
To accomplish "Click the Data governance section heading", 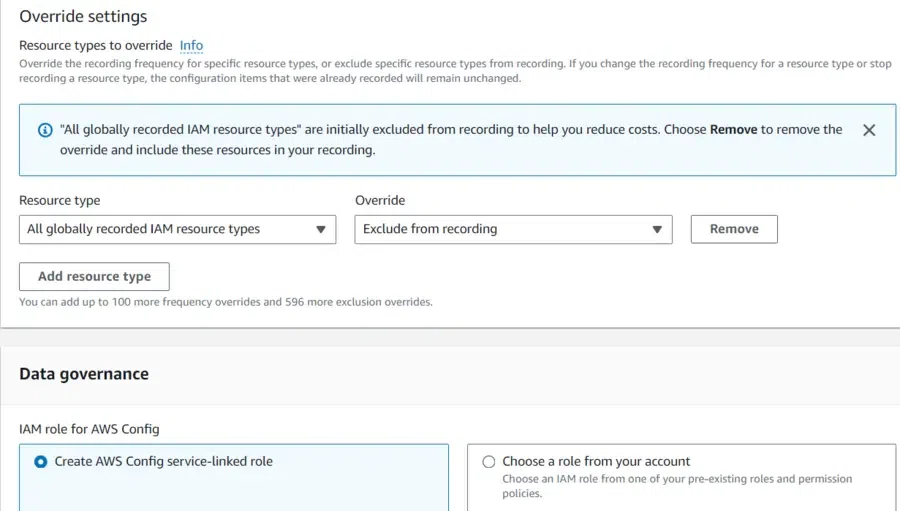I will [84, 374].
